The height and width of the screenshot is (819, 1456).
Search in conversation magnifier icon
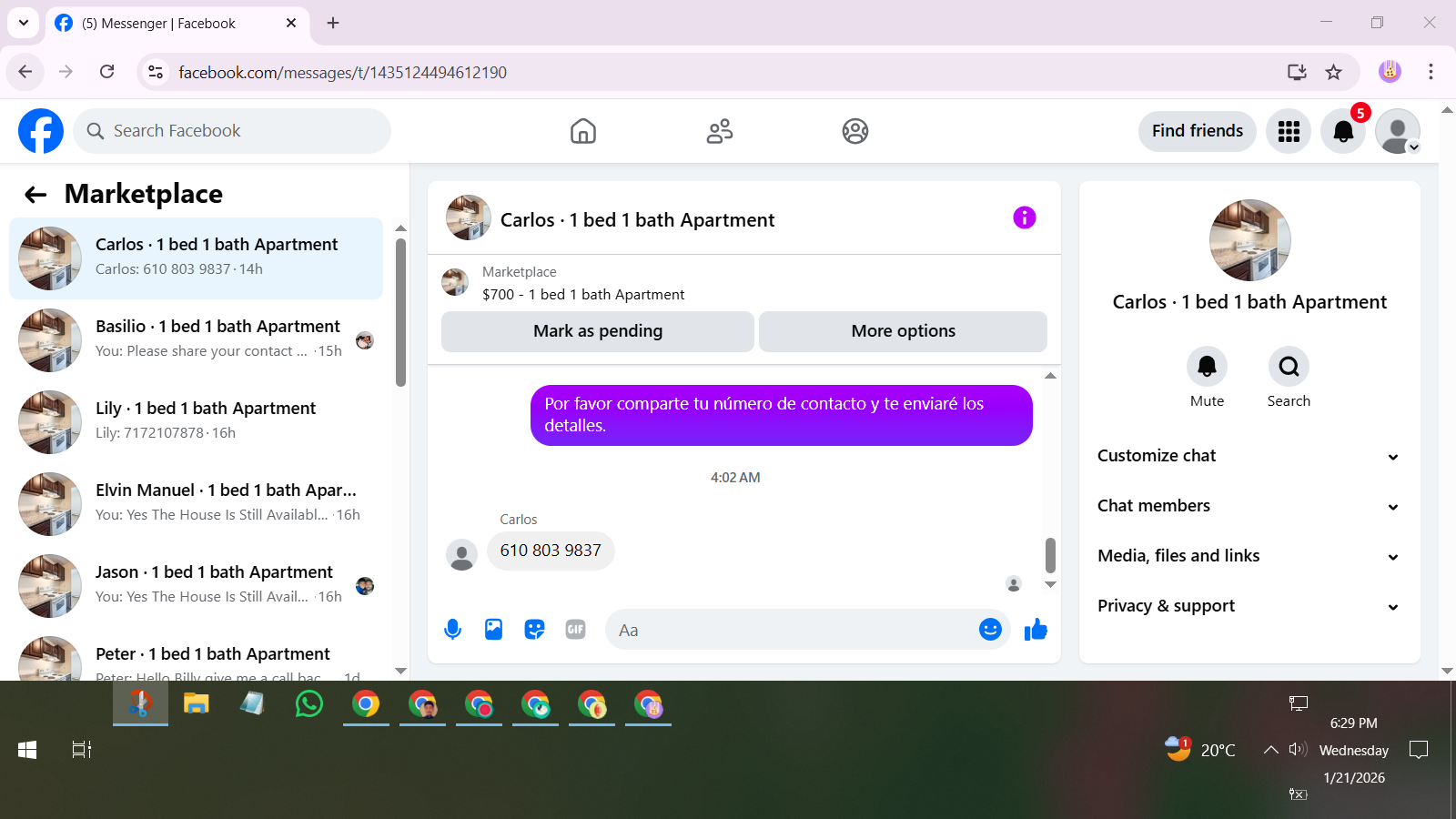tap(1289, 367)
